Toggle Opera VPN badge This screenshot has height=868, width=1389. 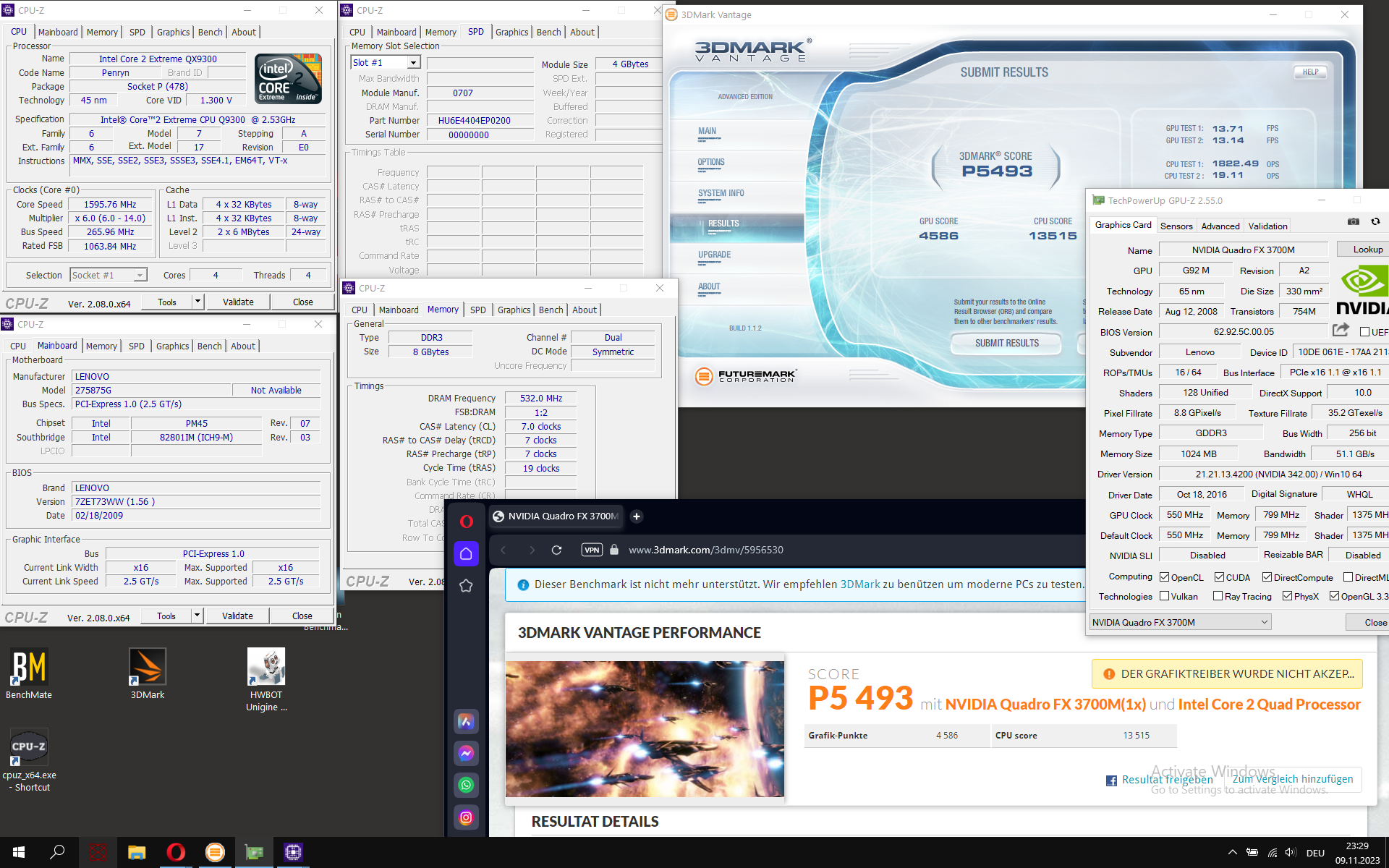click(592, 550)
